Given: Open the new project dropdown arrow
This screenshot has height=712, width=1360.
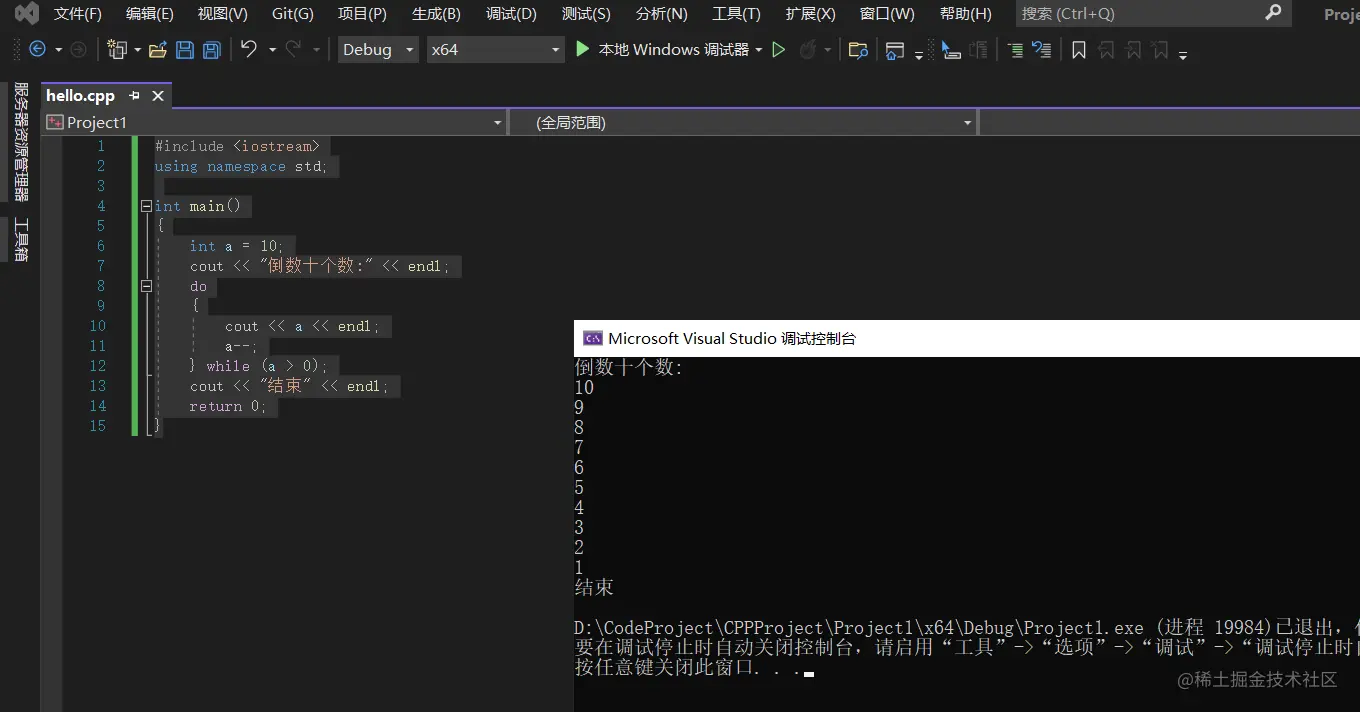Looking at the screenshot, I should click(x=137, y=49).
